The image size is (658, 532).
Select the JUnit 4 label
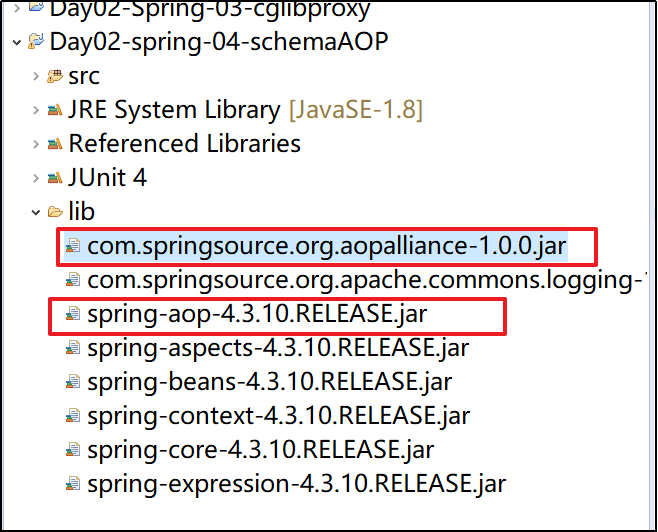coord(107,177)
